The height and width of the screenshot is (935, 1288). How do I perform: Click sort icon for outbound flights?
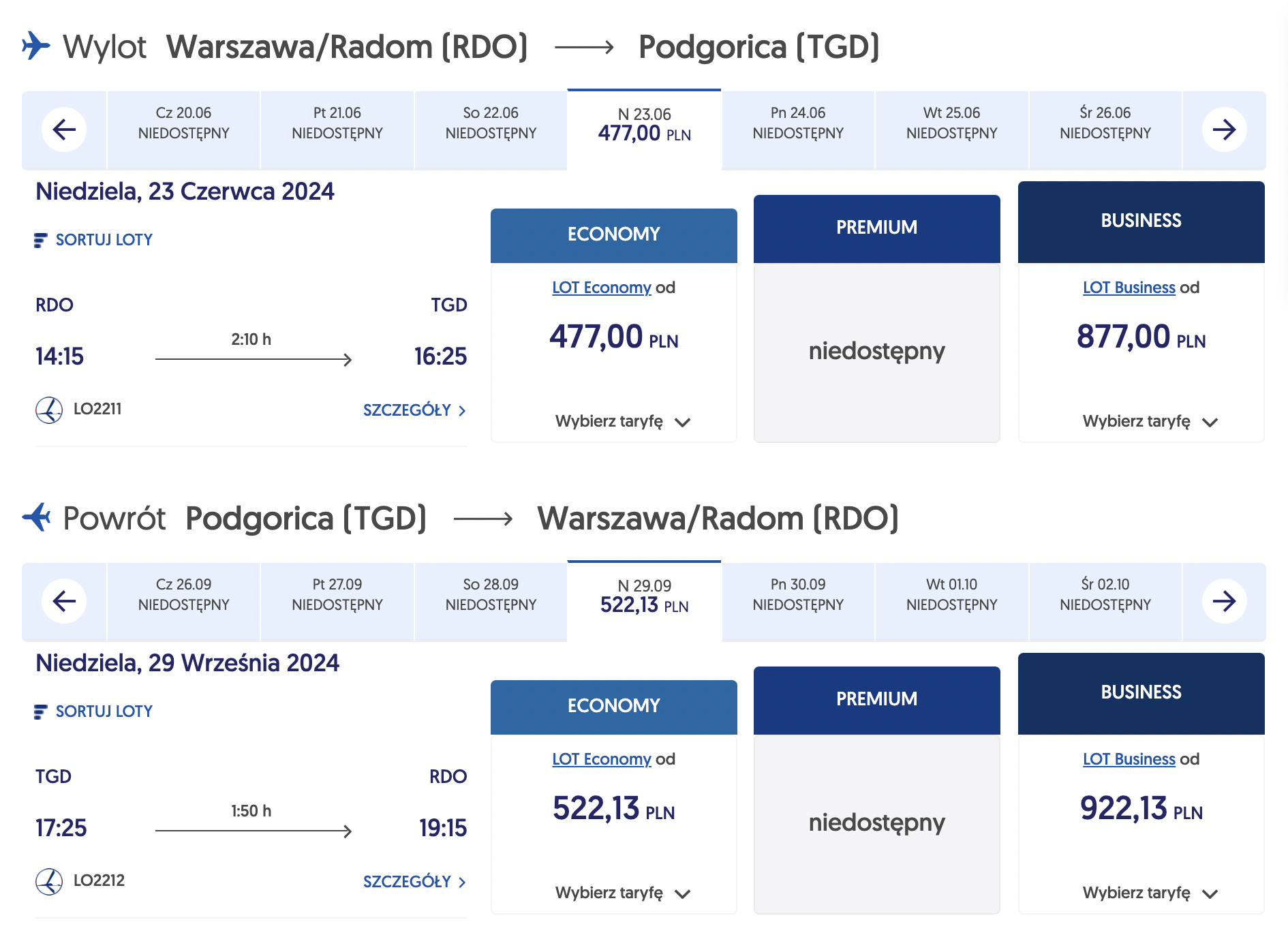click(40, 240)
